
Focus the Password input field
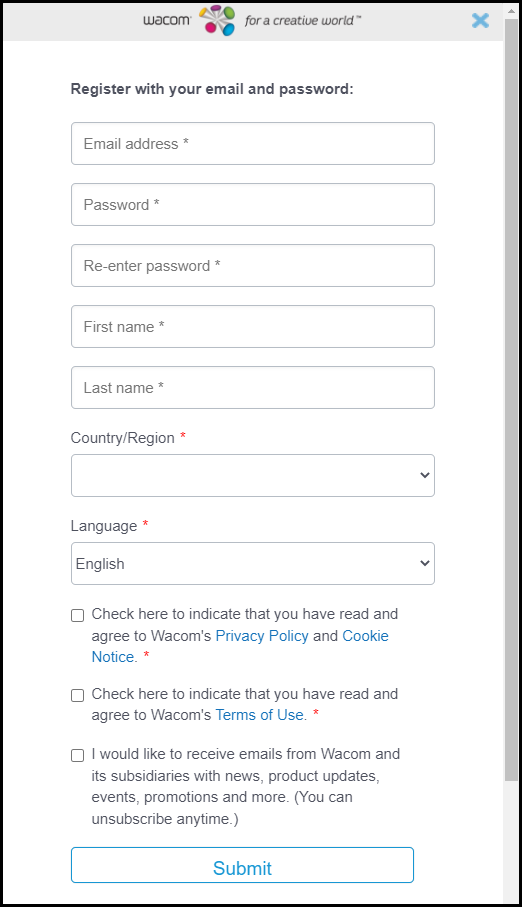[253, 205]
